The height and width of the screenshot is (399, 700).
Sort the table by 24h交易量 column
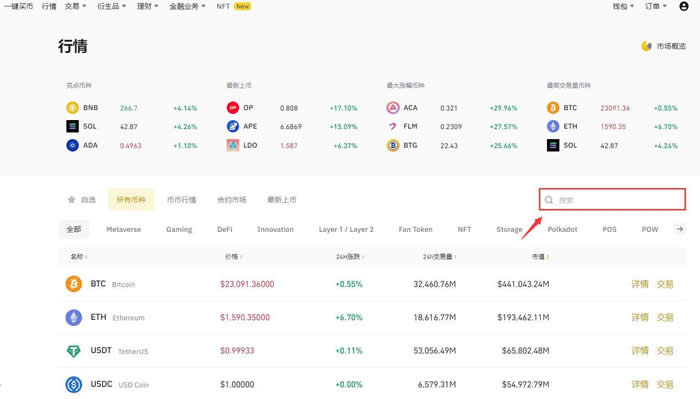coord(439,257)
